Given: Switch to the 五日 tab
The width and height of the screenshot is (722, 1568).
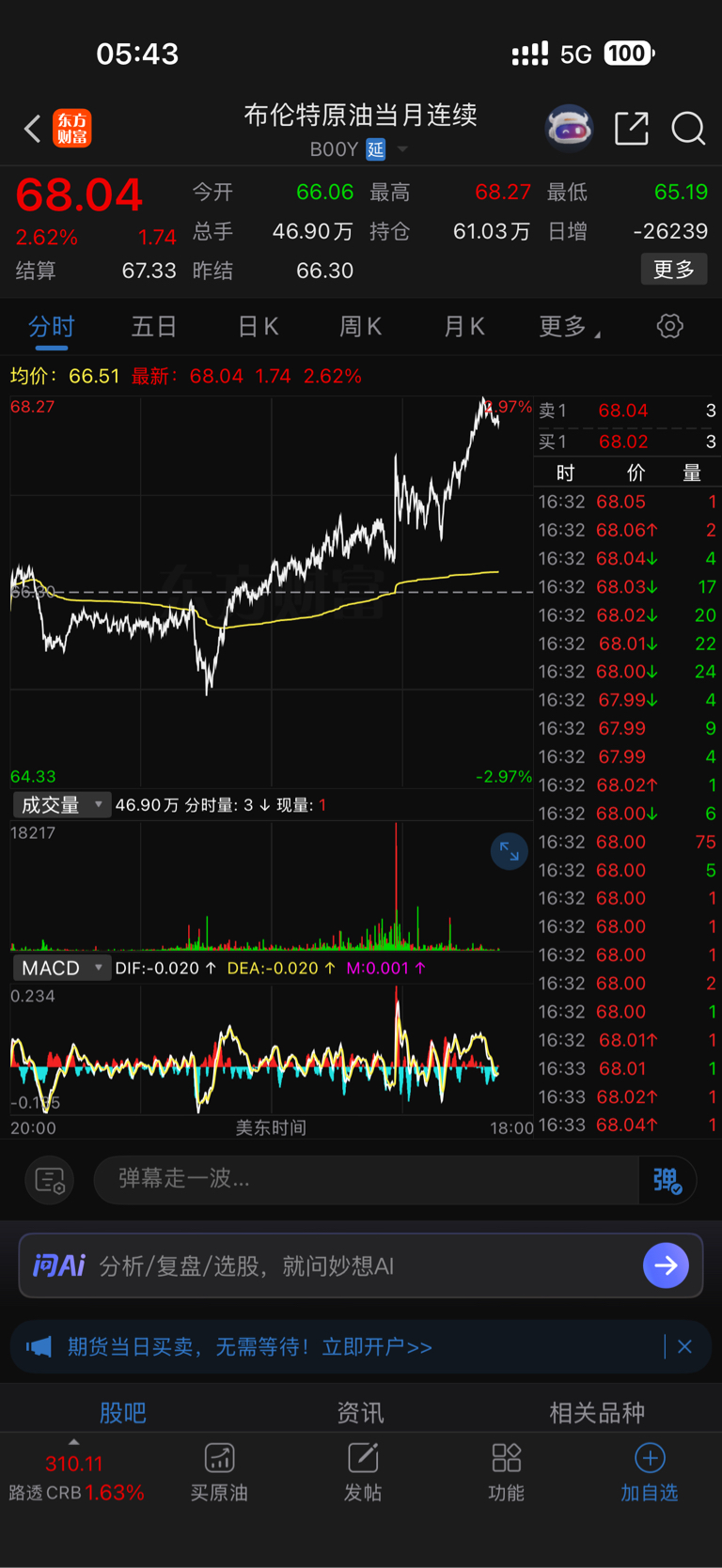Looking at the screenshot, I should click(x=154, y=326).
